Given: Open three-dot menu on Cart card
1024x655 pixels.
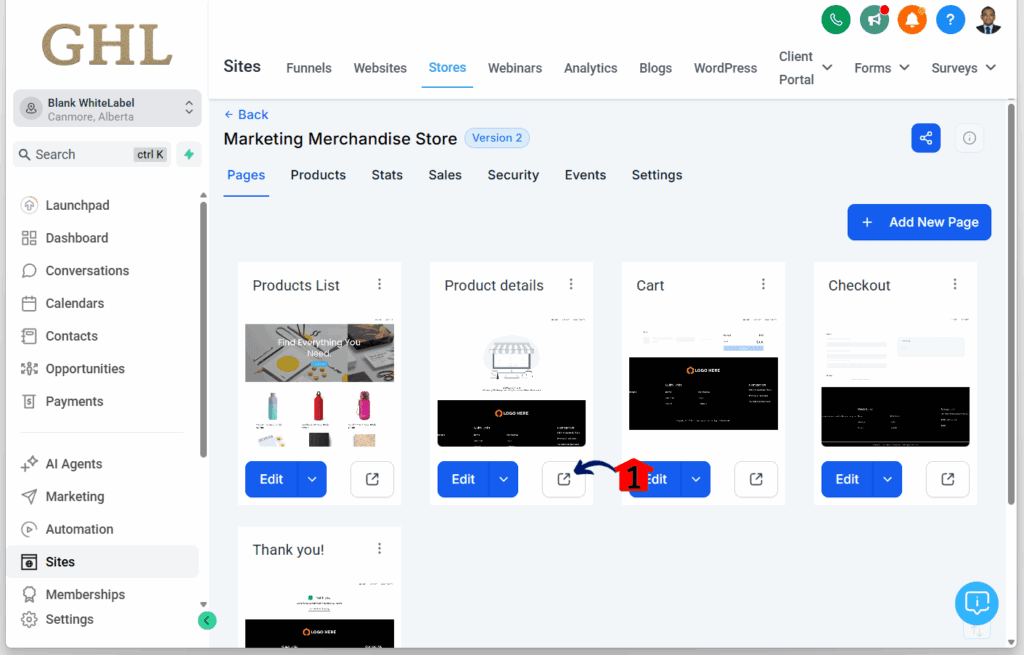Looking at the screenshot, I should pyautogui.click(x=763, y=284).
